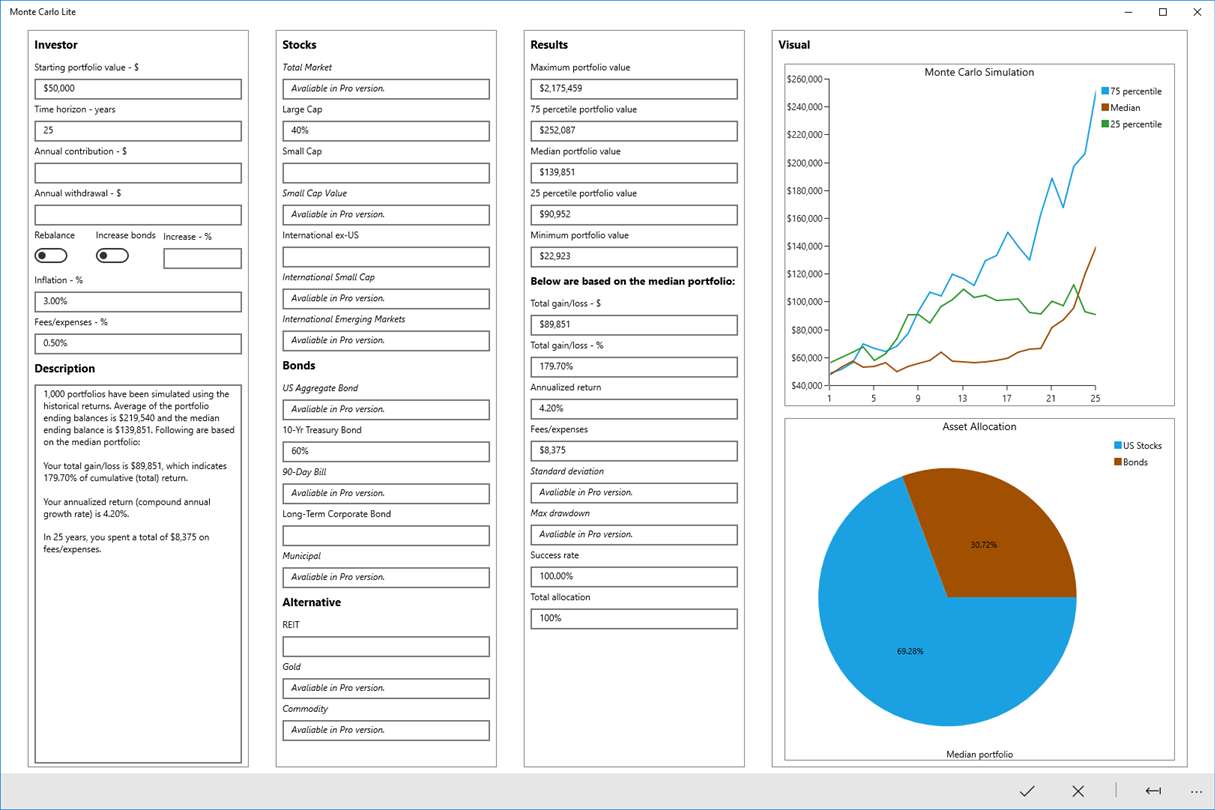1215x810 pixels.
Task: Click the Bonds legend swatch in pie chart
Action: coord(1118,462)
